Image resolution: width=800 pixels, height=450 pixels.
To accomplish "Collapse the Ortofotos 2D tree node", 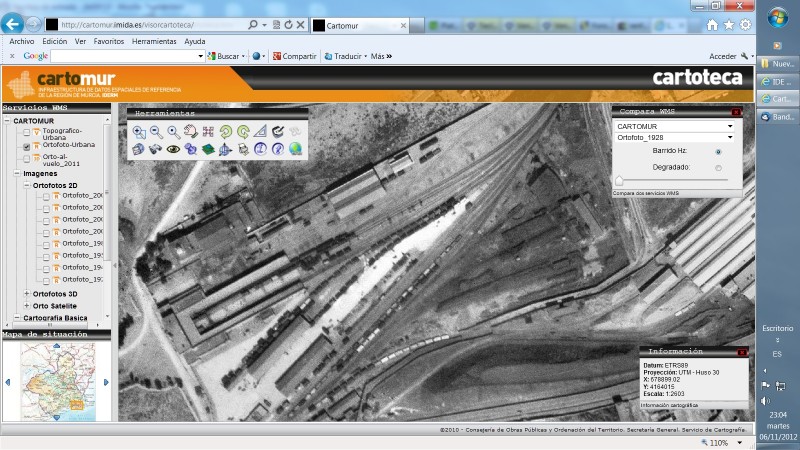I will [x=27, y=185].
